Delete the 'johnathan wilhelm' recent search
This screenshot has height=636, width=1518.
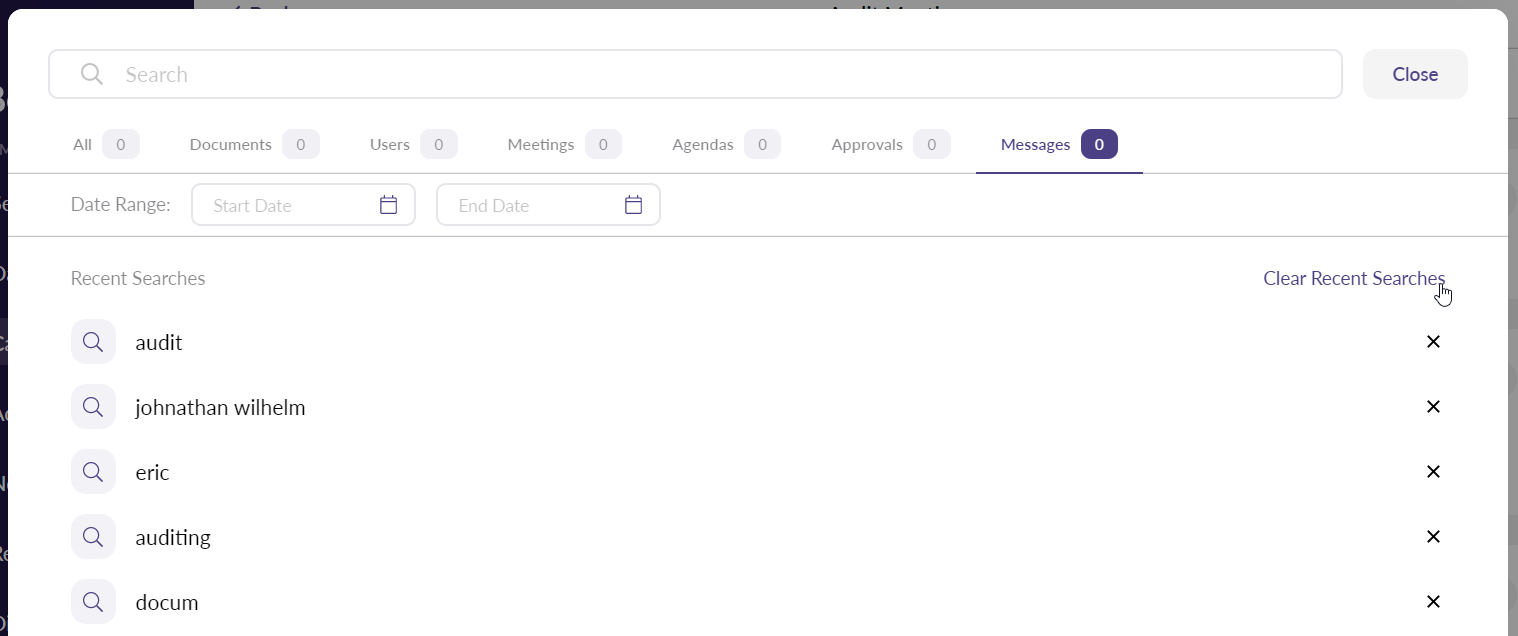(1432, 407)
